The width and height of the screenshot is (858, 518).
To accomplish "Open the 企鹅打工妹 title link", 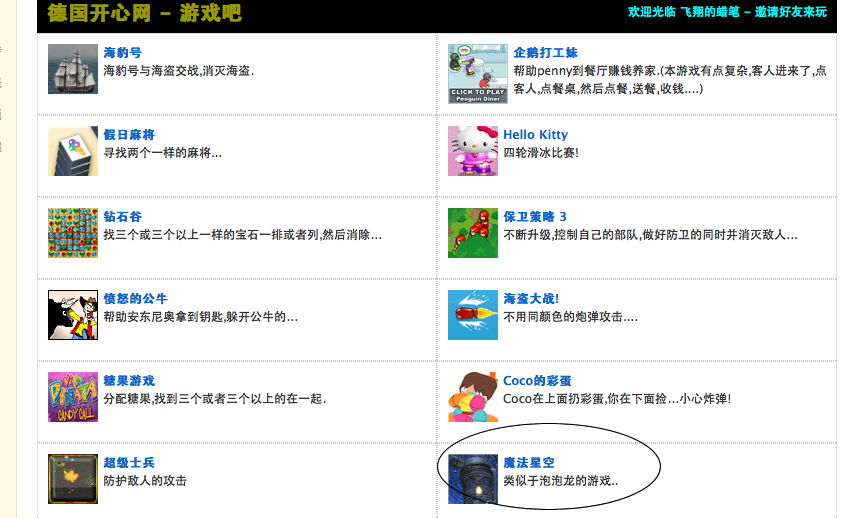I will click(x=546, y=53).
